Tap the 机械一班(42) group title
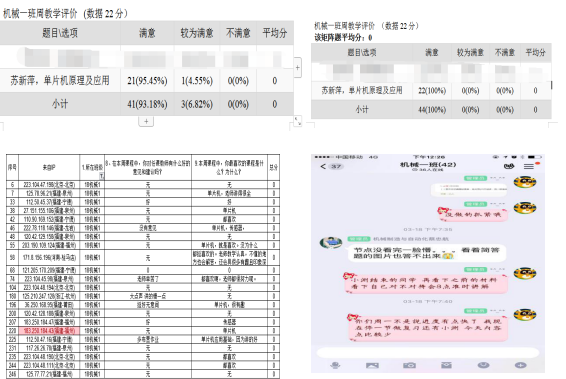The height and width of the screenshot is (379, 566). pos(428,165)
